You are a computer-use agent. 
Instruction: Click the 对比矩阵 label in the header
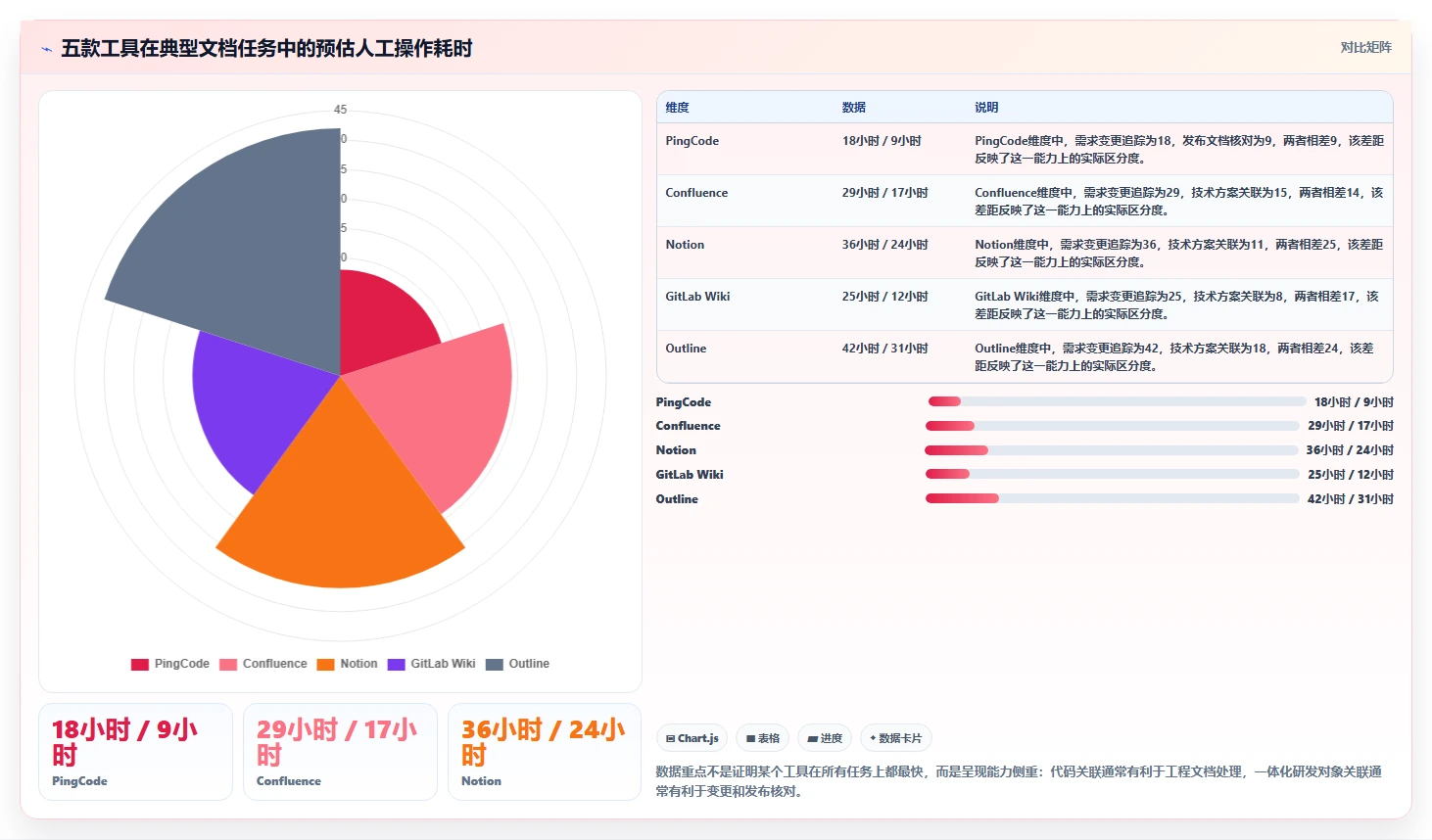[1365, 47]
